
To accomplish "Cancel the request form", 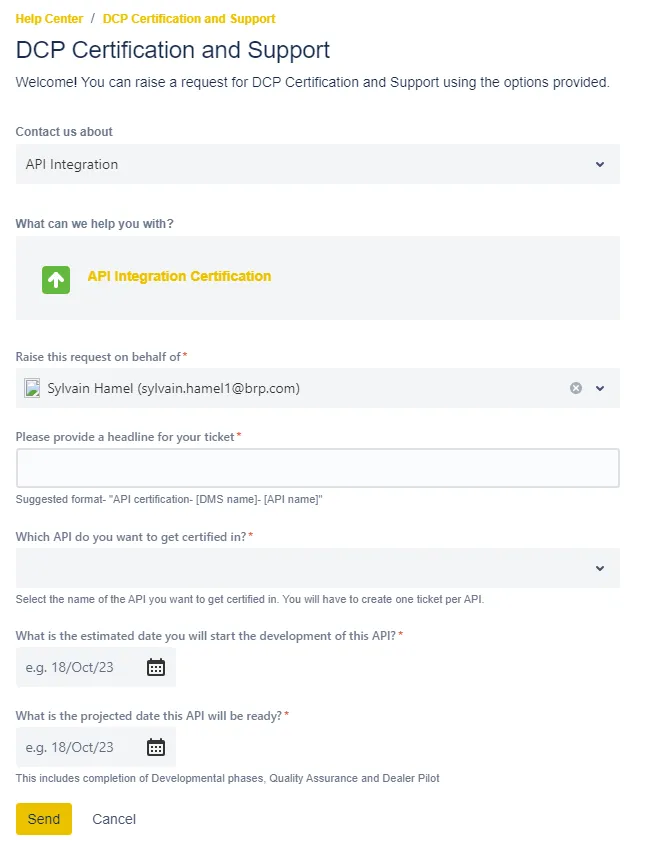I will (114, 819).
